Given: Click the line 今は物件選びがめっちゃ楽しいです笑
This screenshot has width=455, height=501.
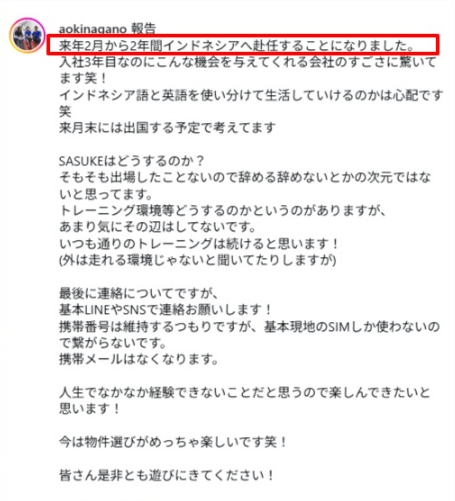Looking at the screenshot, I should coord(173,442).
